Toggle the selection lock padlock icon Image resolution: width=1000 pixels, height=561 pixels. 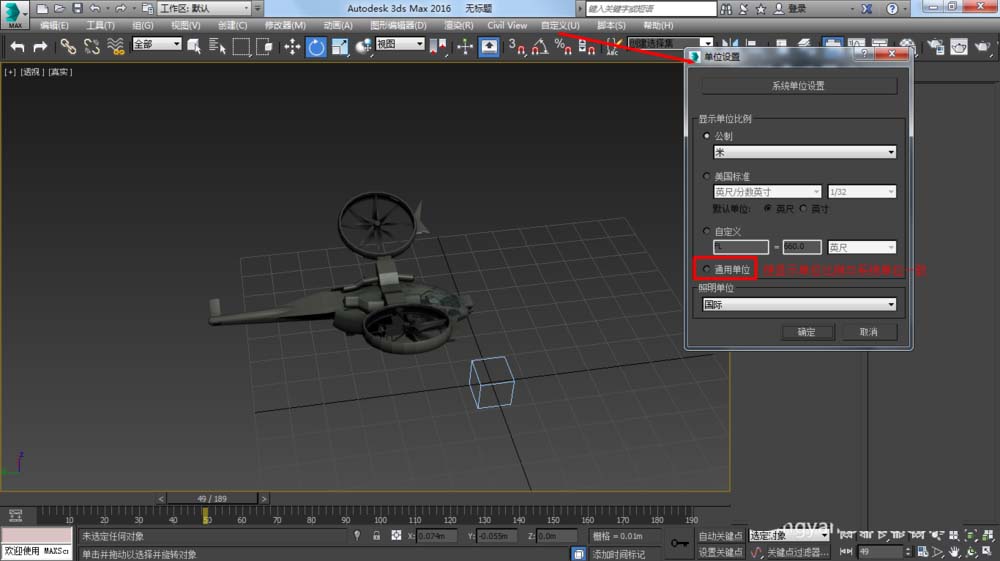(x=376, y=536)
